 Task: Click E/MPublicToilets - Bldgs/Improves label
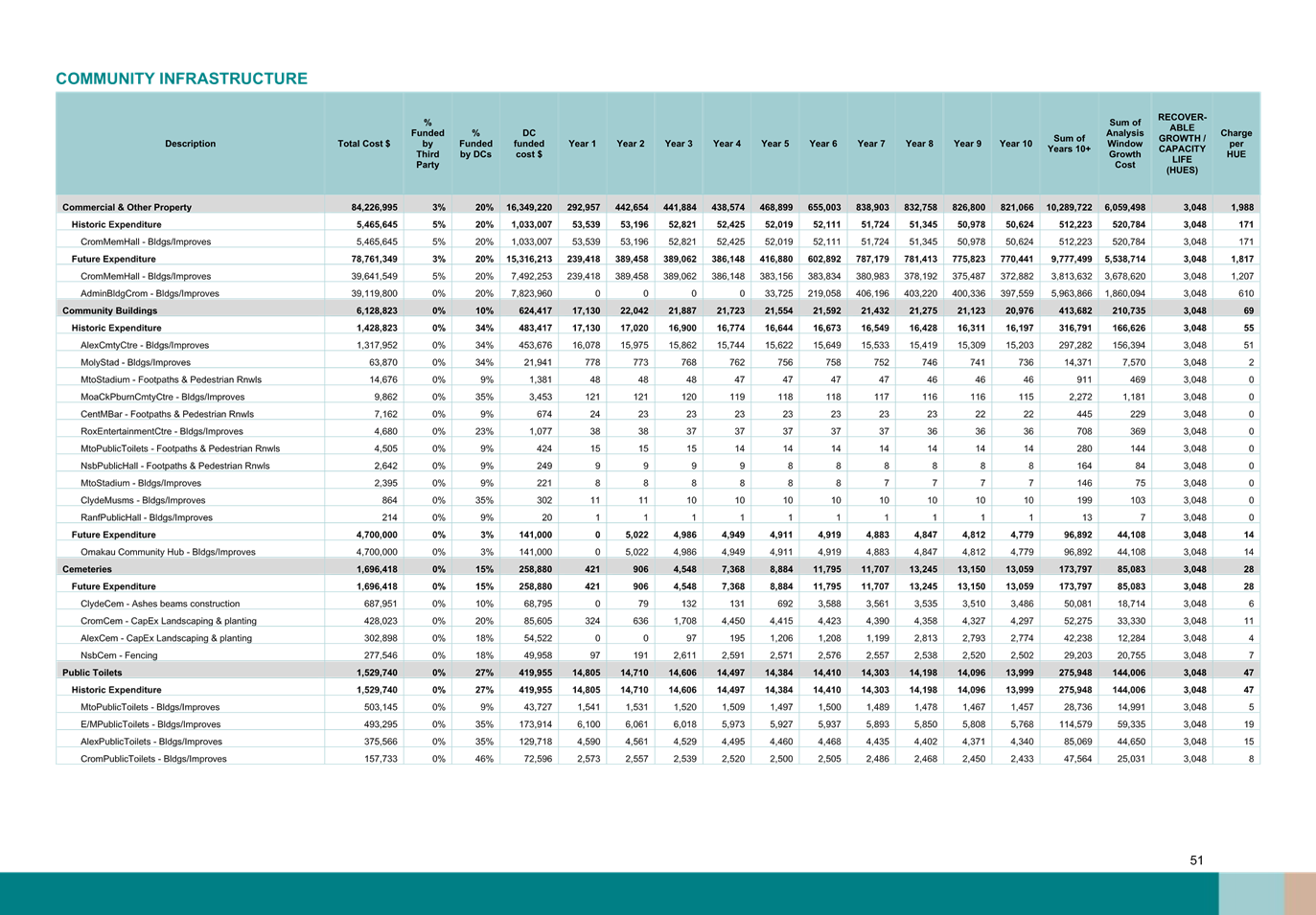[x=150, y=724]
